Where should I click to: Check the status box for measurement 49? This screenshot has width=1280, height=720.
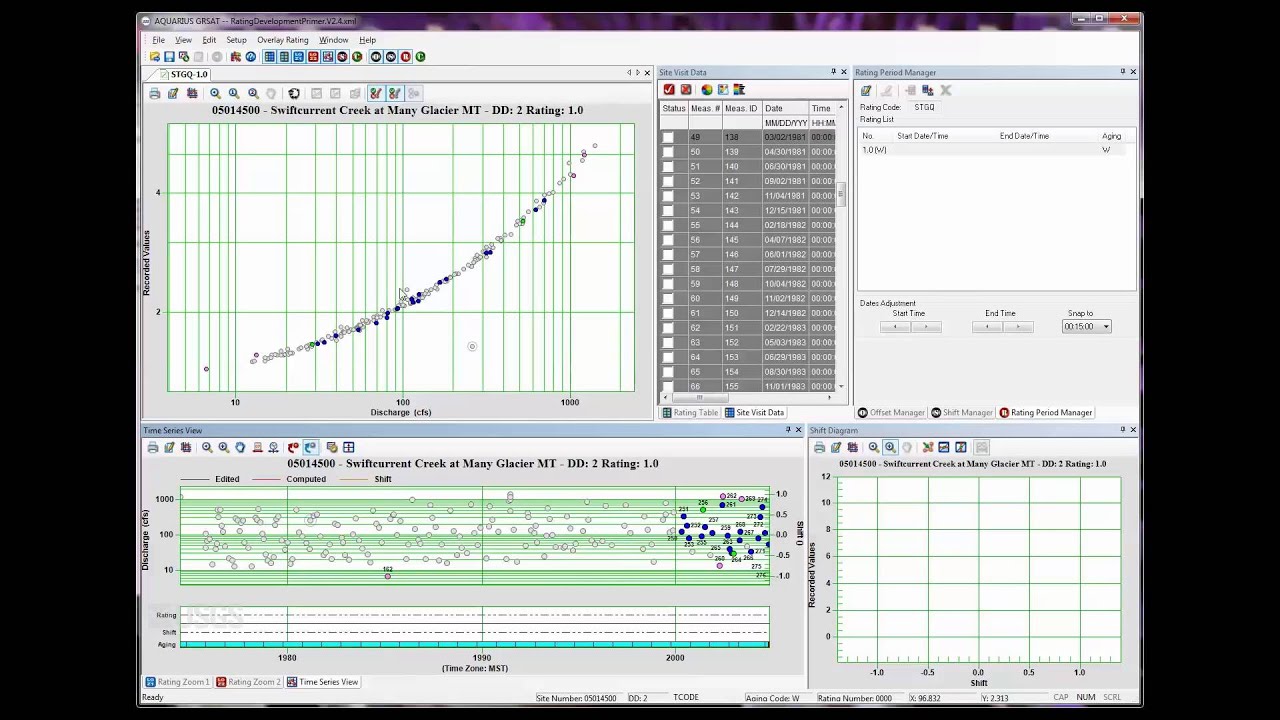(668, 137)
